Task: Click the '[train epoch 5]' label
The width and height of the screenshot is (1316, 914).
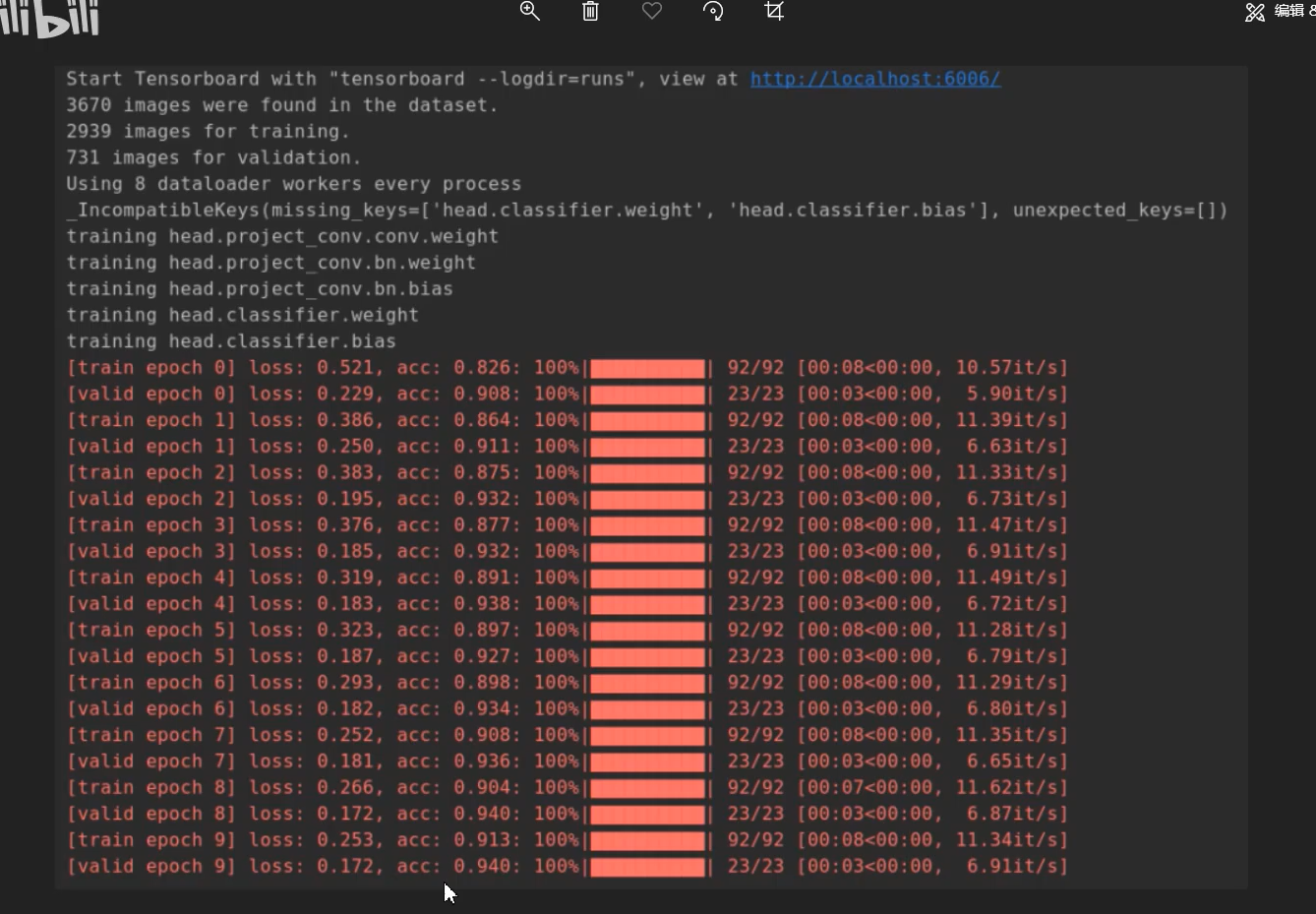Action: [x=151, y=630]
